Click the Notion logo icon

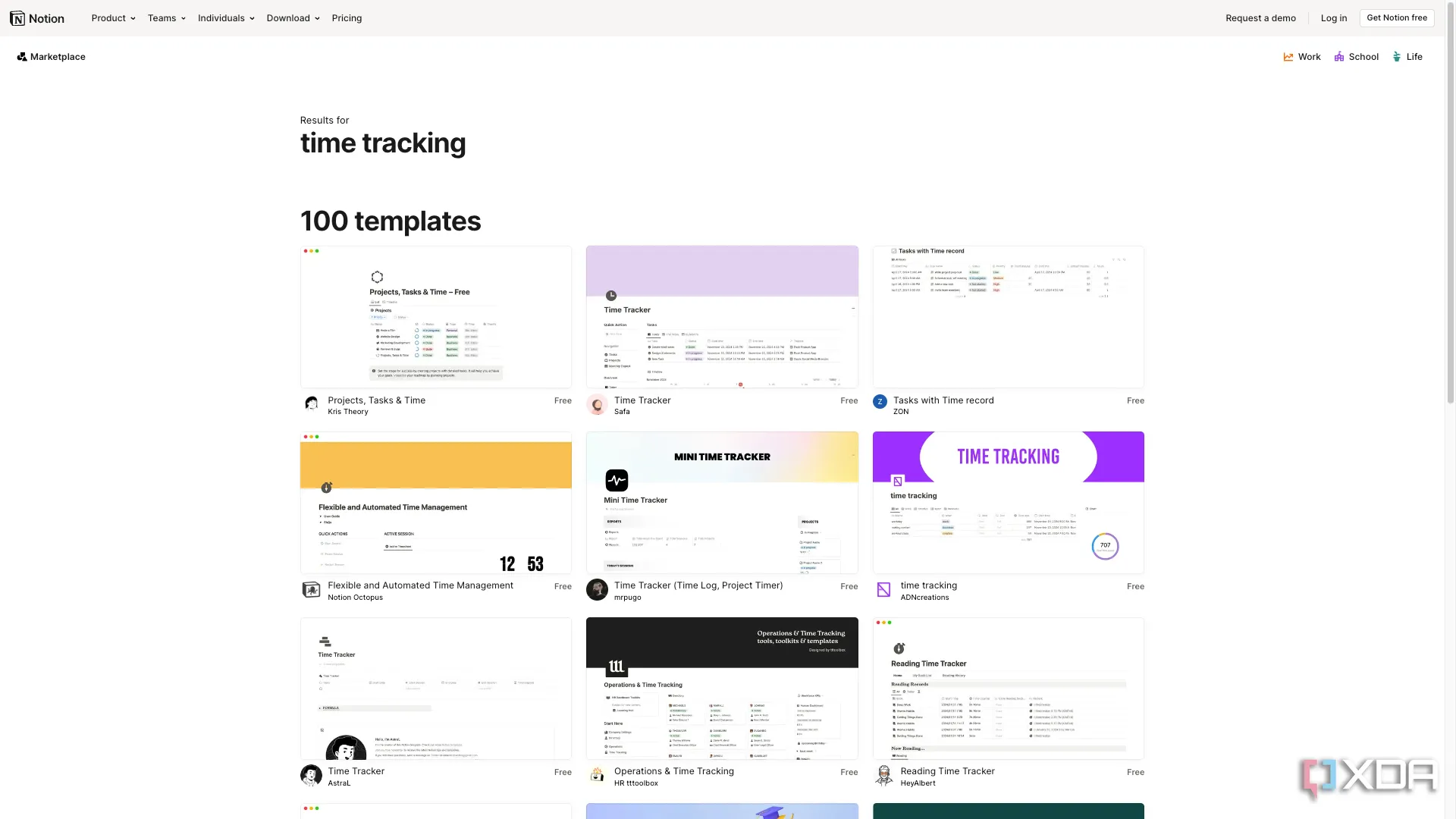tap(17, 18)
